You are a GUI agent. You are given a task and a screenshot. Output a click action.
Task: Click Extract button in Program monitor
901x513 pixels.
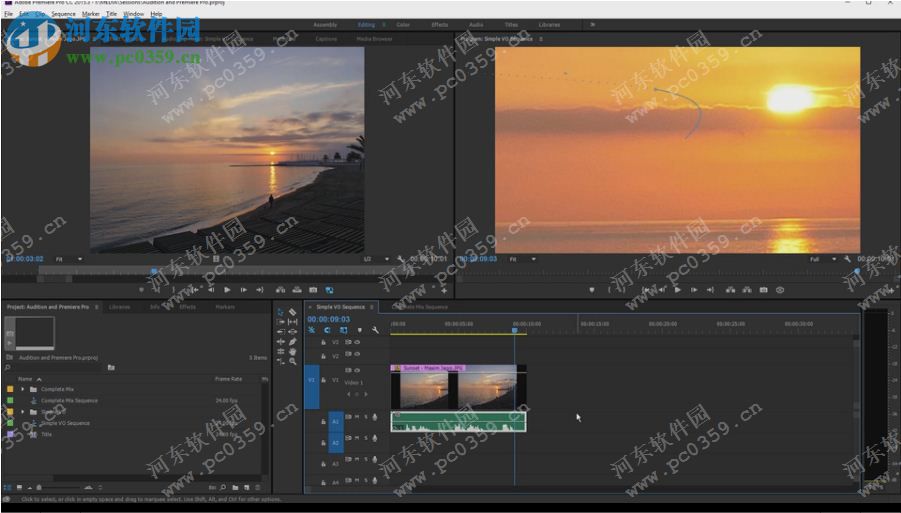click(746, 290)
